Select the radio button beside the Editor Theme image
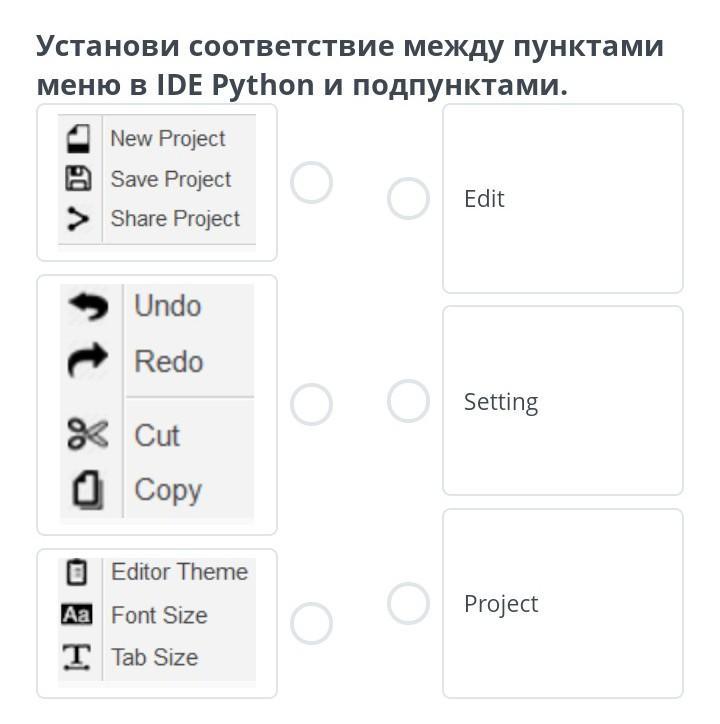This screenshot has width=720, height=724. coord(311,623)
